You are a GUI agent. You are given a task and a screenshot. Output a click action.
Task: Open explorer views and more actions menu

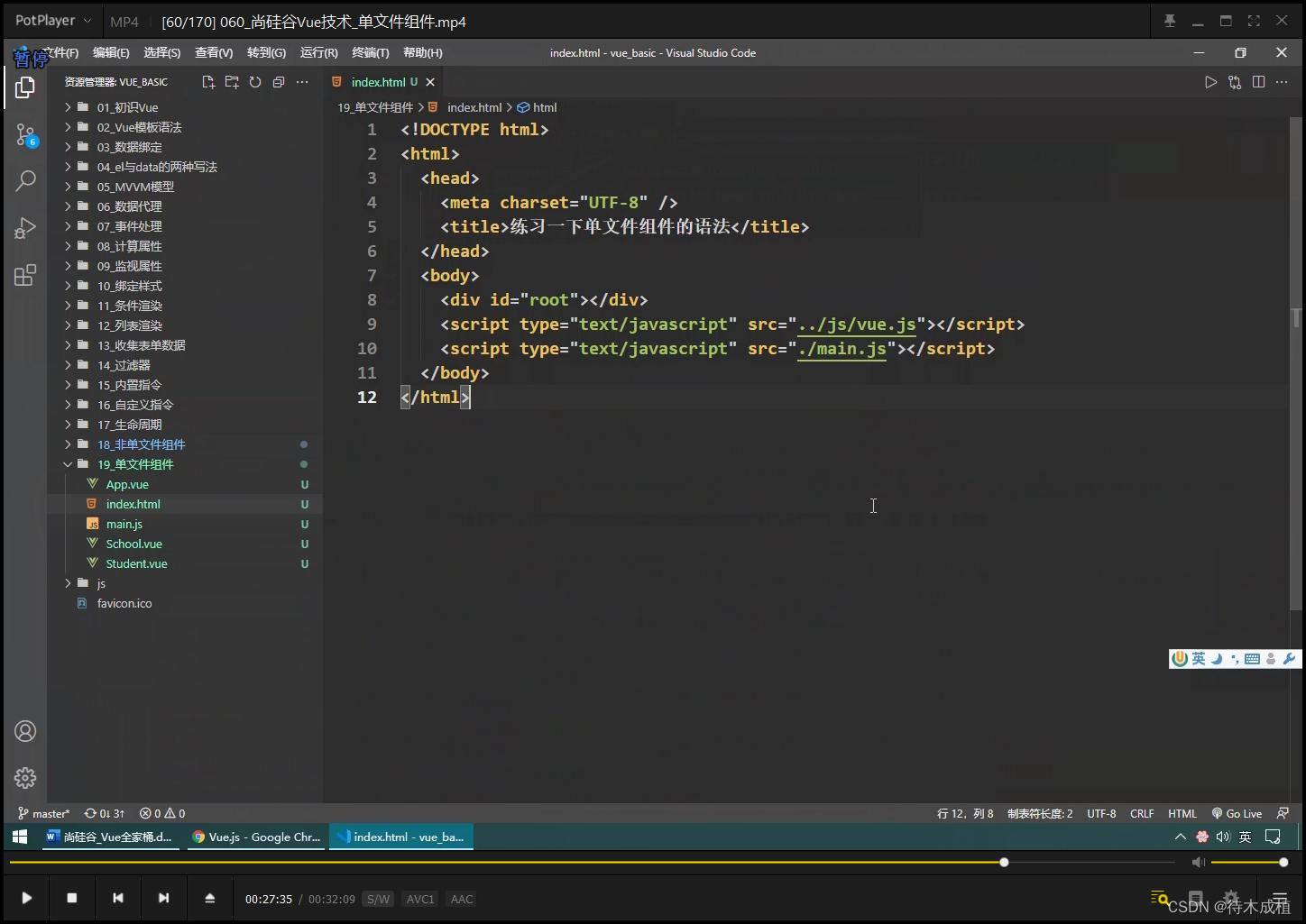tap(302, 82)
